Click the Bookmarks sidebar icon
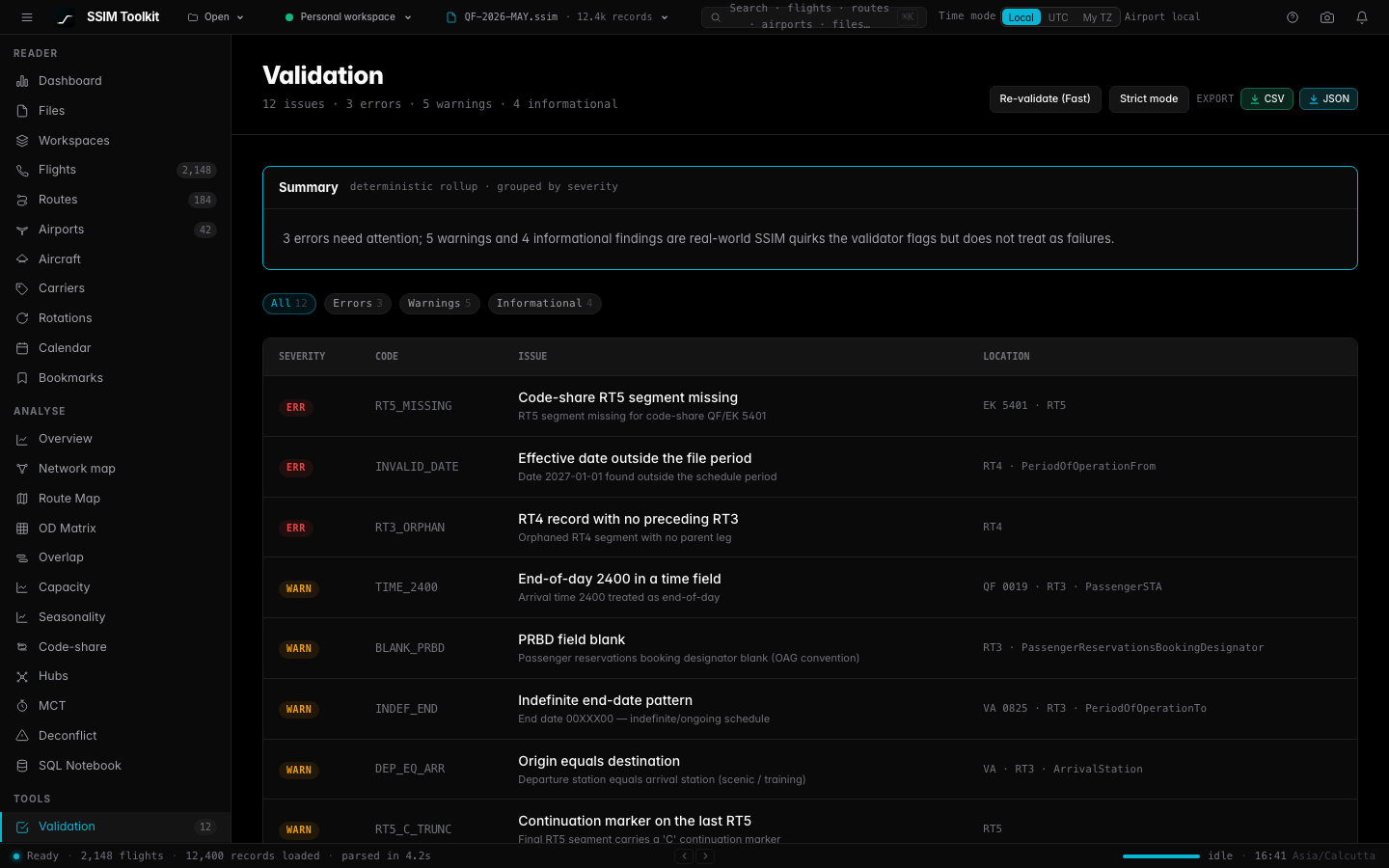The image size is (1389, 868). click(x=22, y=378)
